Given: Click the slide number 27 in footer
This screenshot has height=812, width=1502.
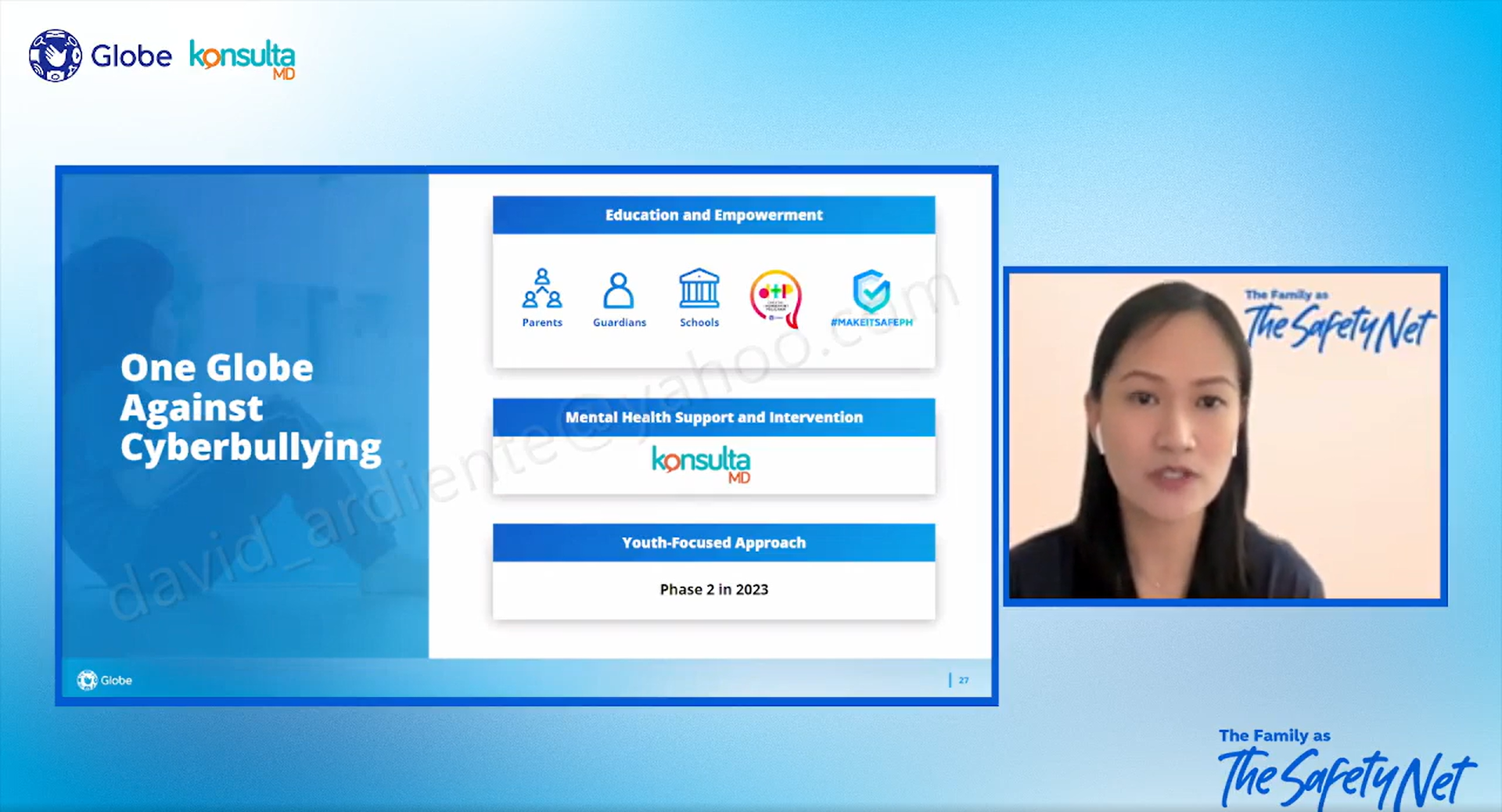Looking at the screenshot, I should (963, 681).
